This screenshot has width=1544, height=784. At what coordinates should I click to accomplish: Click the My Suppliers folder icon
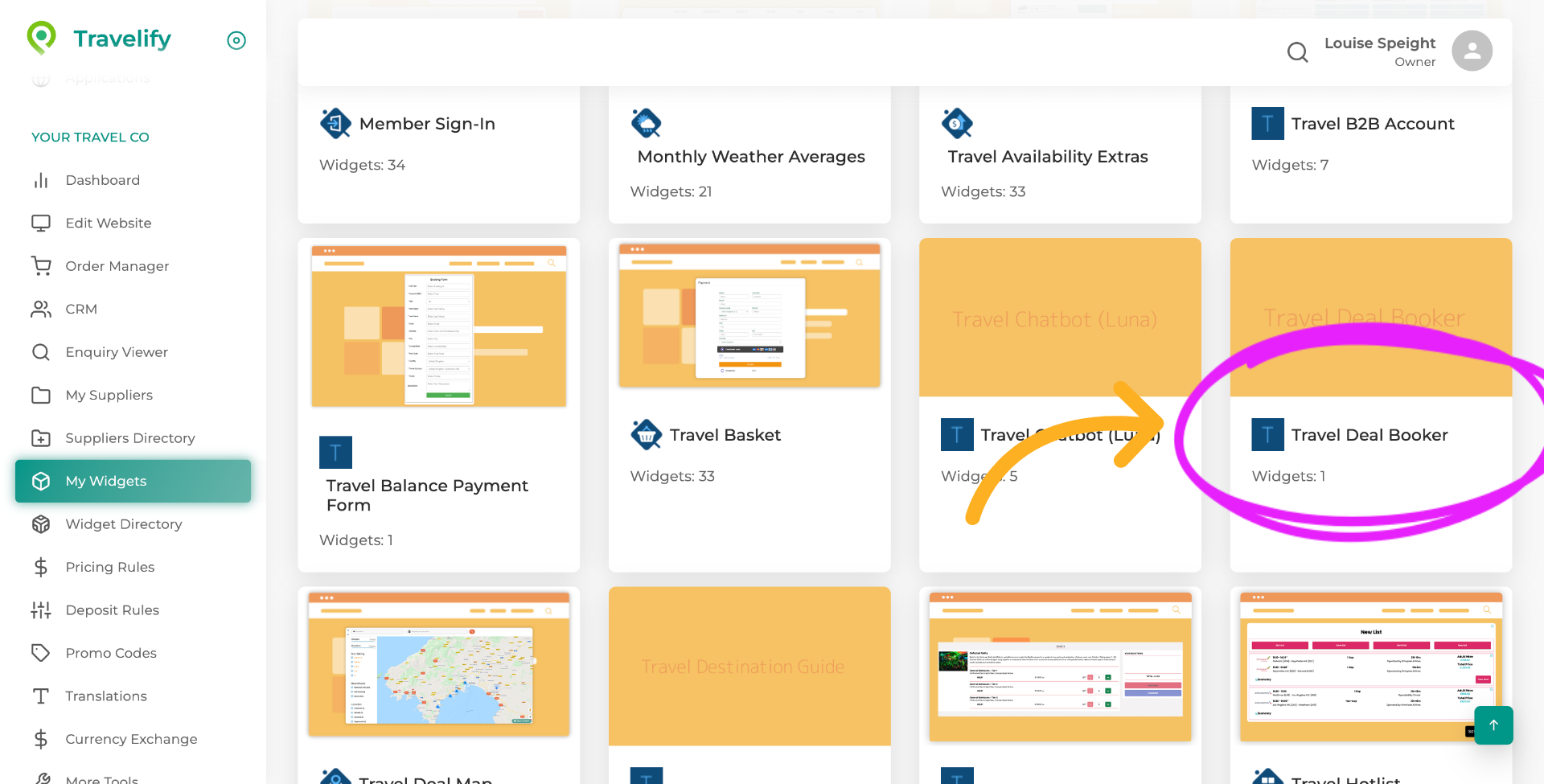pyautogui.click(x=41, y=395)
